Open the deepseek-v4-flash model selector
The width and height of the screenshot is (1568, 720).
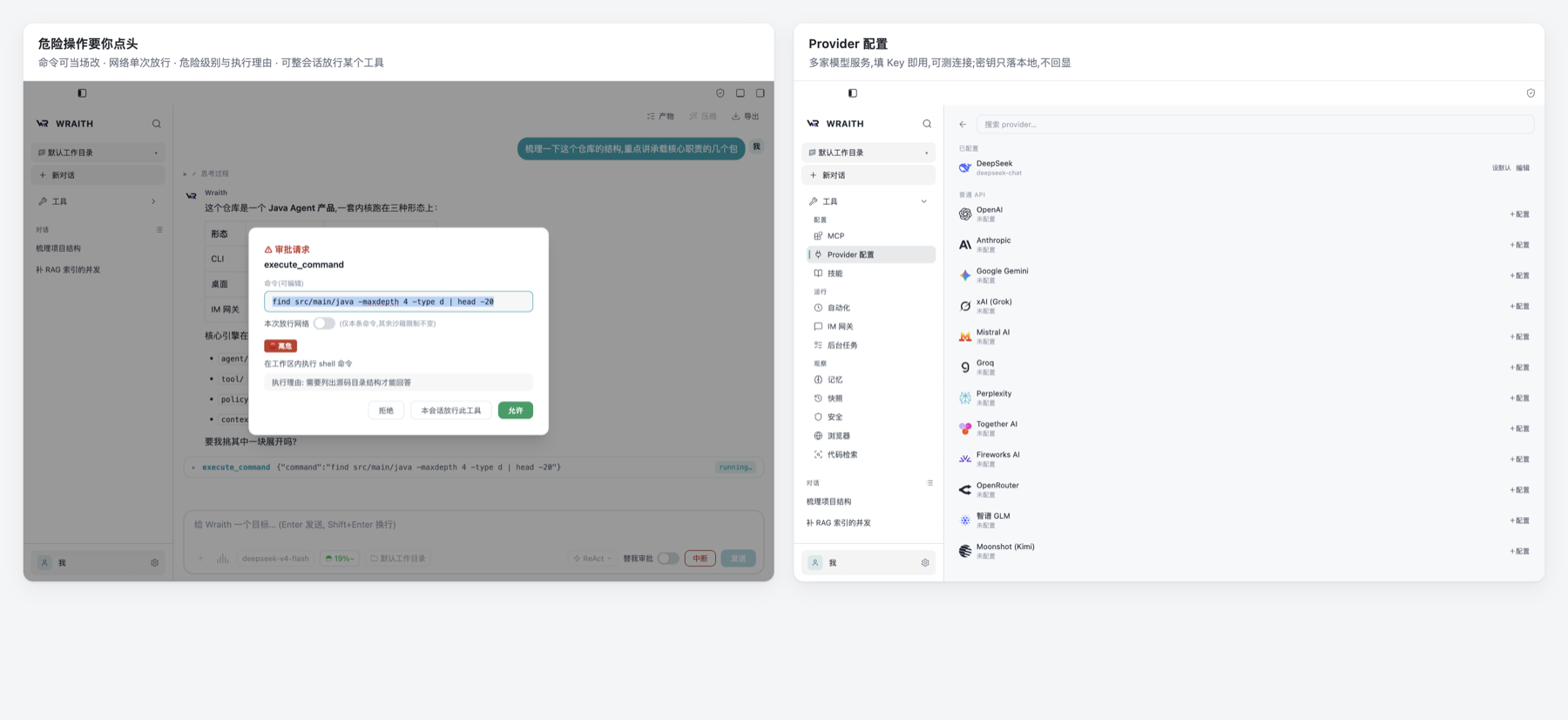click(275, 559)
